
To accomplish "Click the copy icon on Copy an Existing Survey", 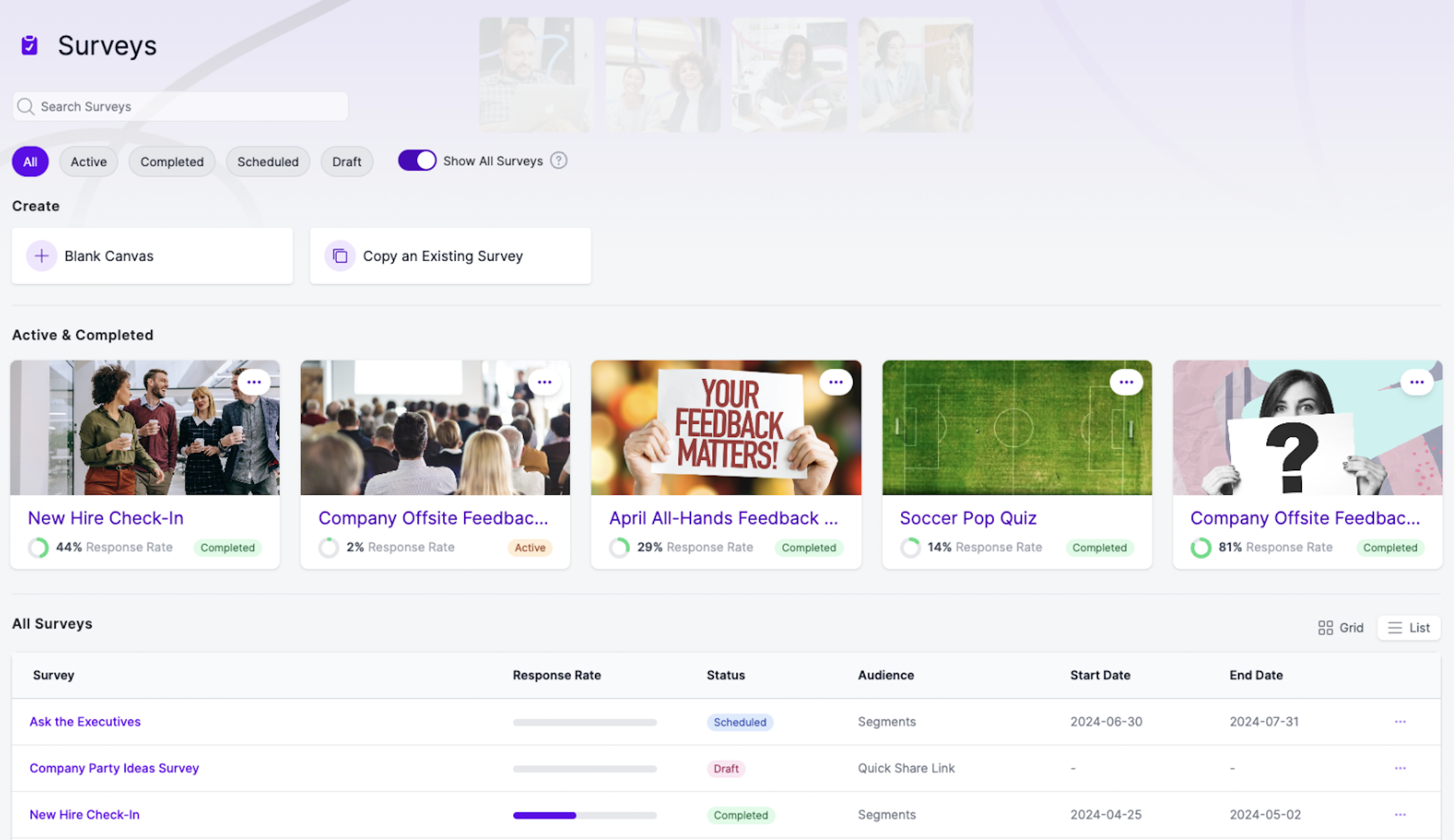I will tap(340, 256).
